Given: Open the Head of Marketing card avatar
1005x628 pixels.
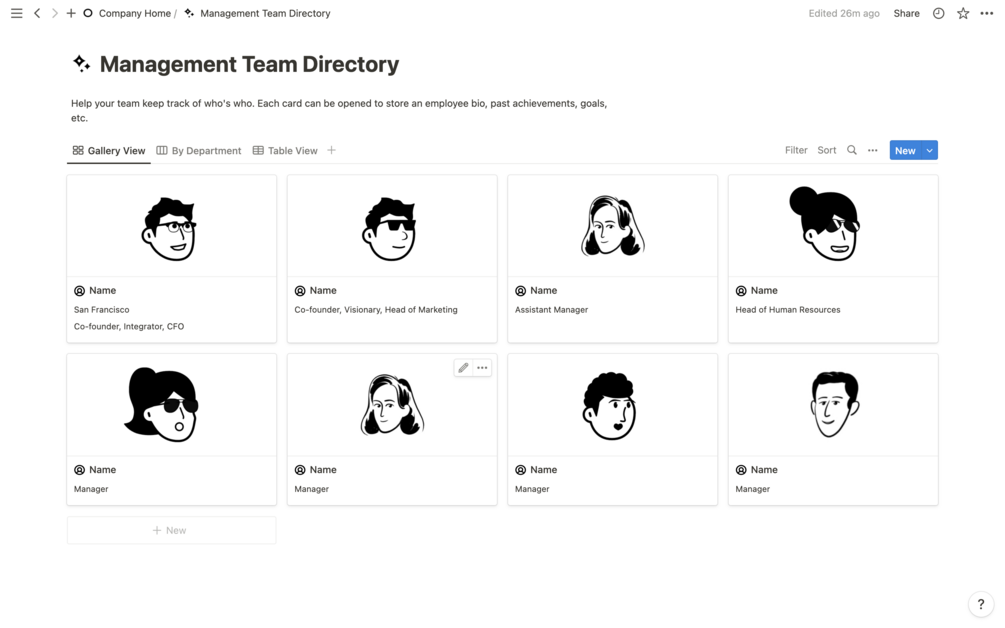Looking at the screenshot, I should coord(390,228).
